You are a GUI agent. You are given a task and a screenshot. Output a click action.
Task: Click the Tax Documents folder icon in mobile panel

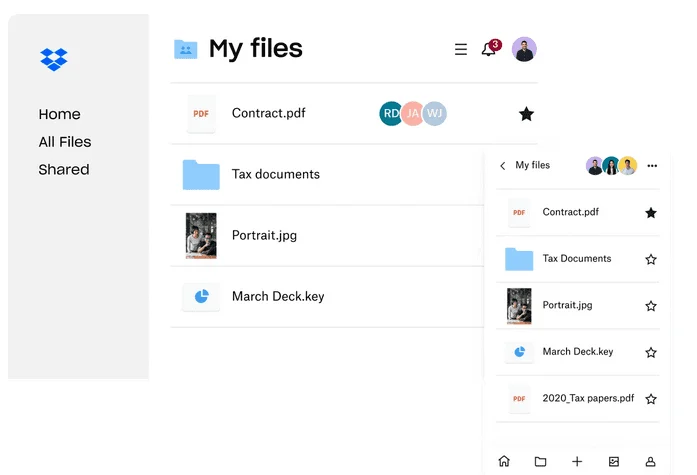click(x=519, y=259)
